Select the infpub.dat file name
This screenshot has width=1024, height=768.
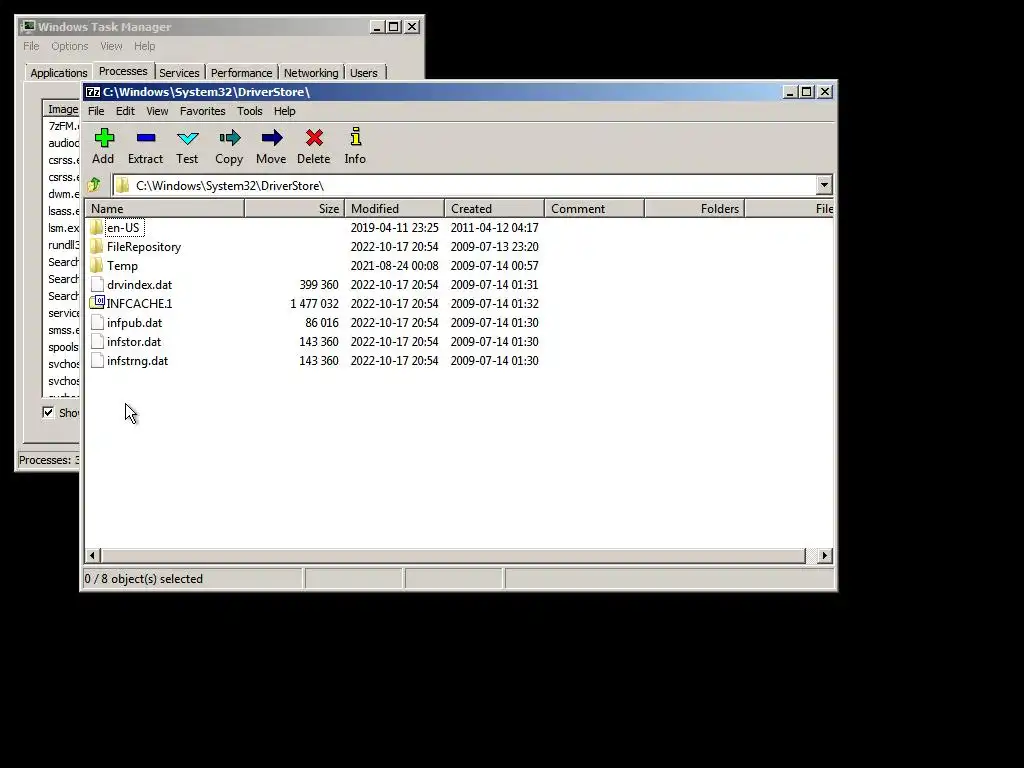[x=135, y=323]
